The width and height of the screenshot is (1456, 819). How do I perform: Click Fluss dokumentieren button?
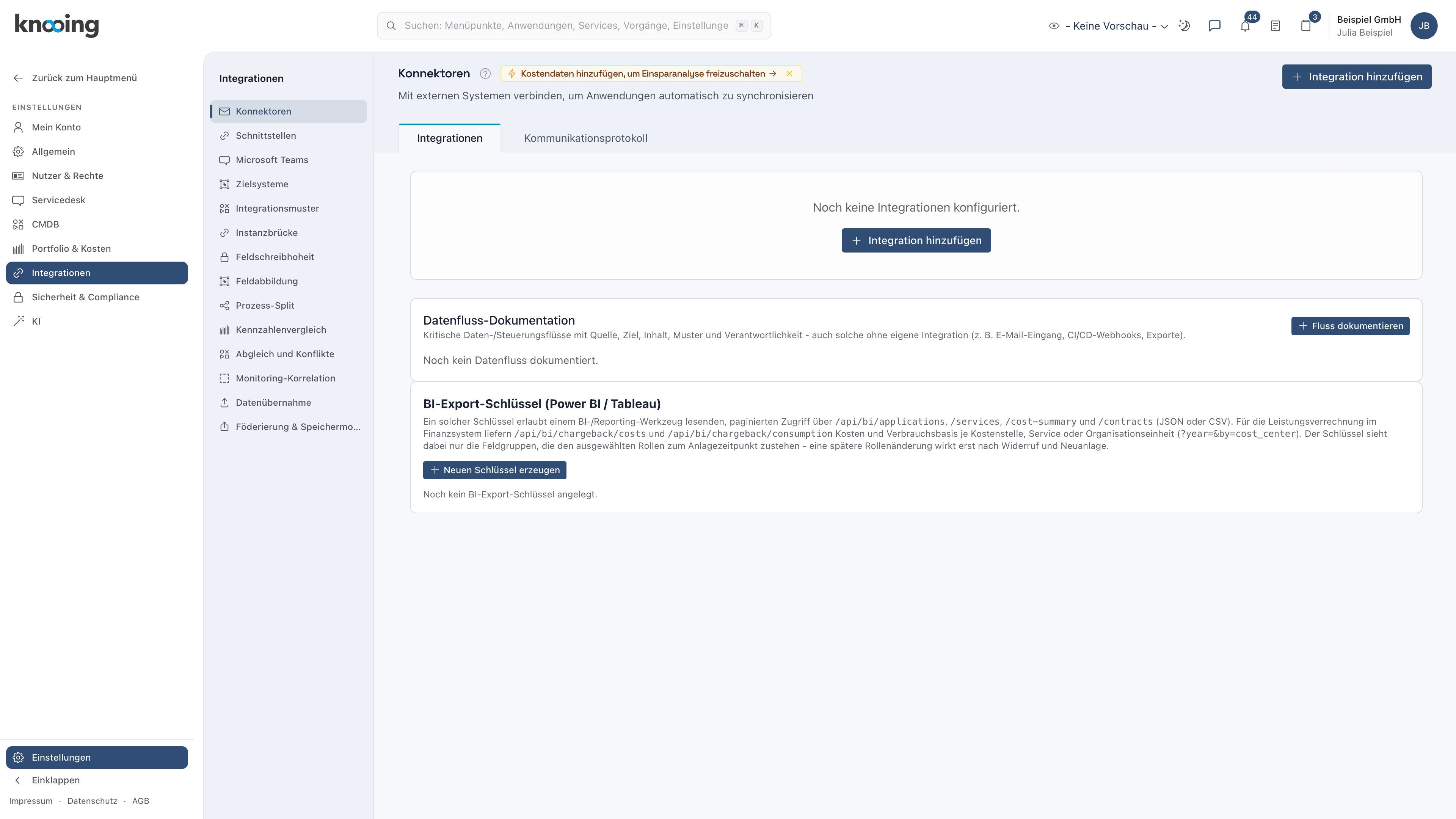1350,326
